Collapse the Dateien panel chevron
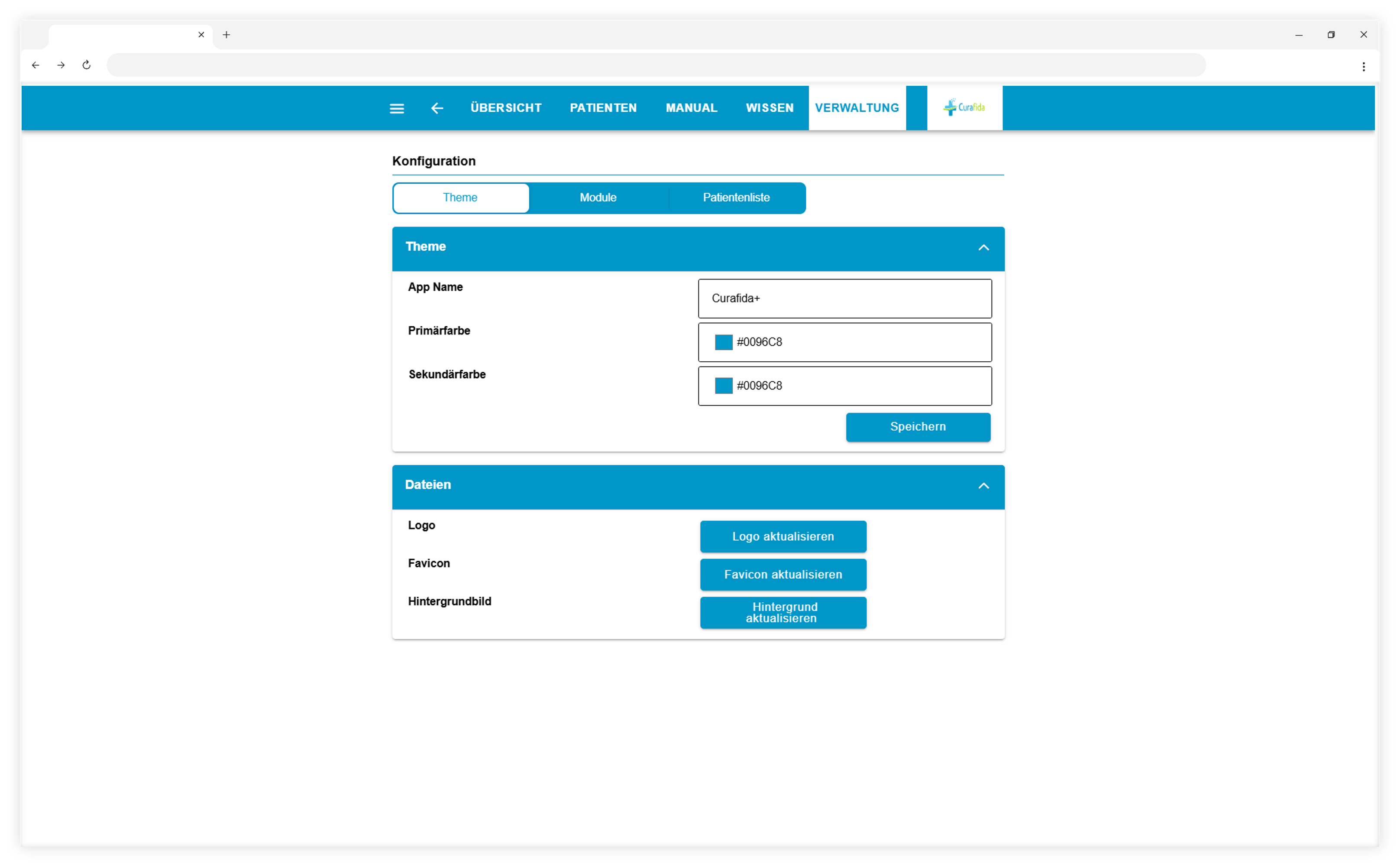 (x=983, y=486)
